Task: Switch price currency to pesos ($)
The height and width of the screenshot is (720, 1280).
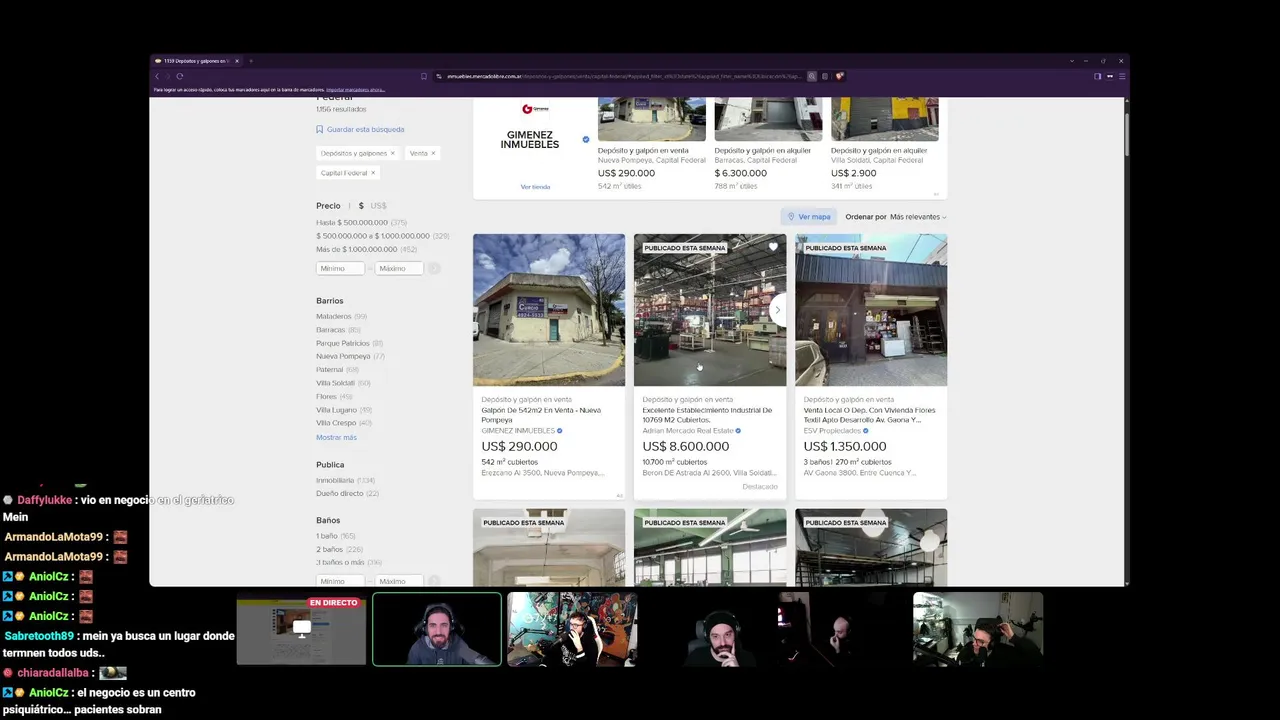Action: coord(361,206)
